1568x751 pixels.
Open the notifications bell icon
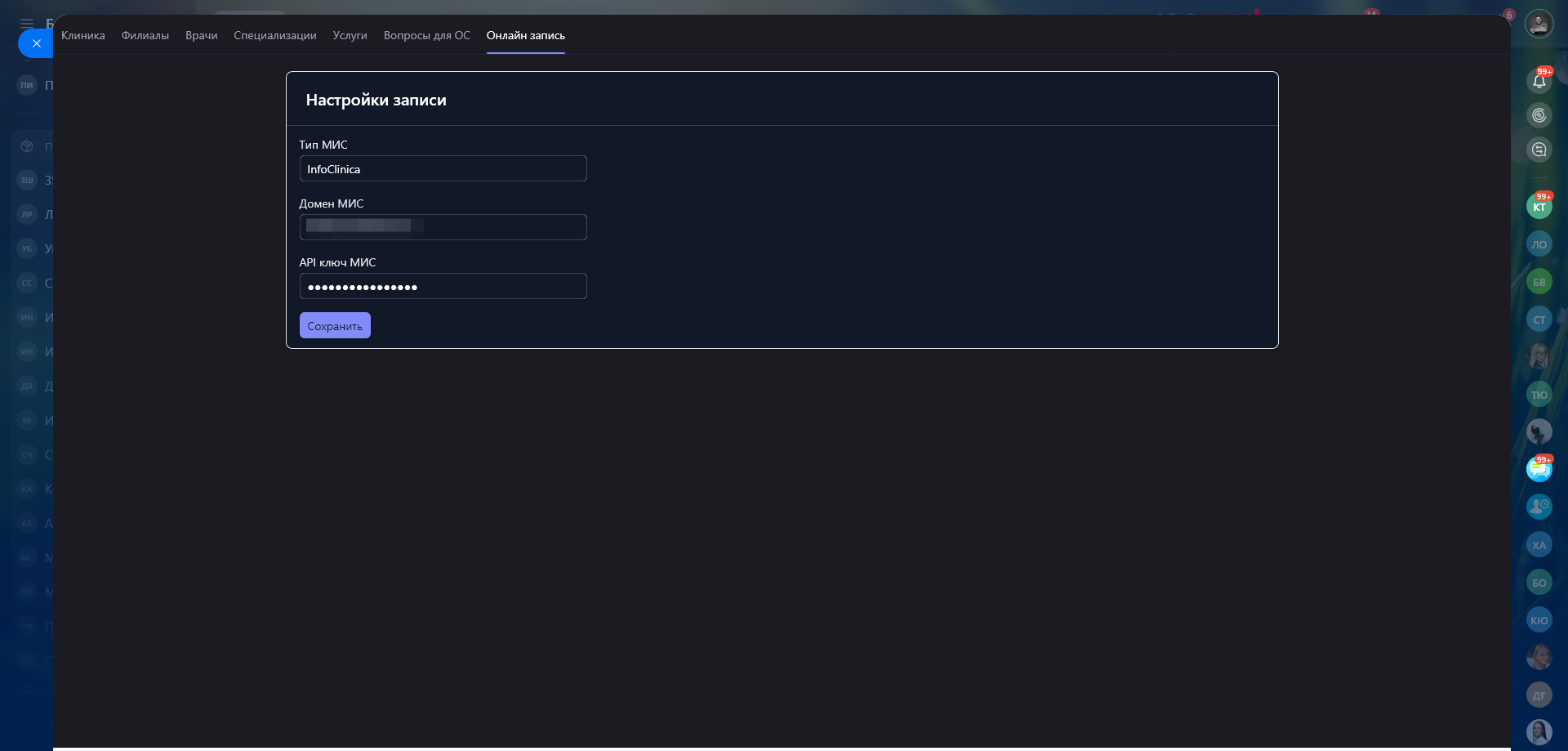coord(1539,80)
